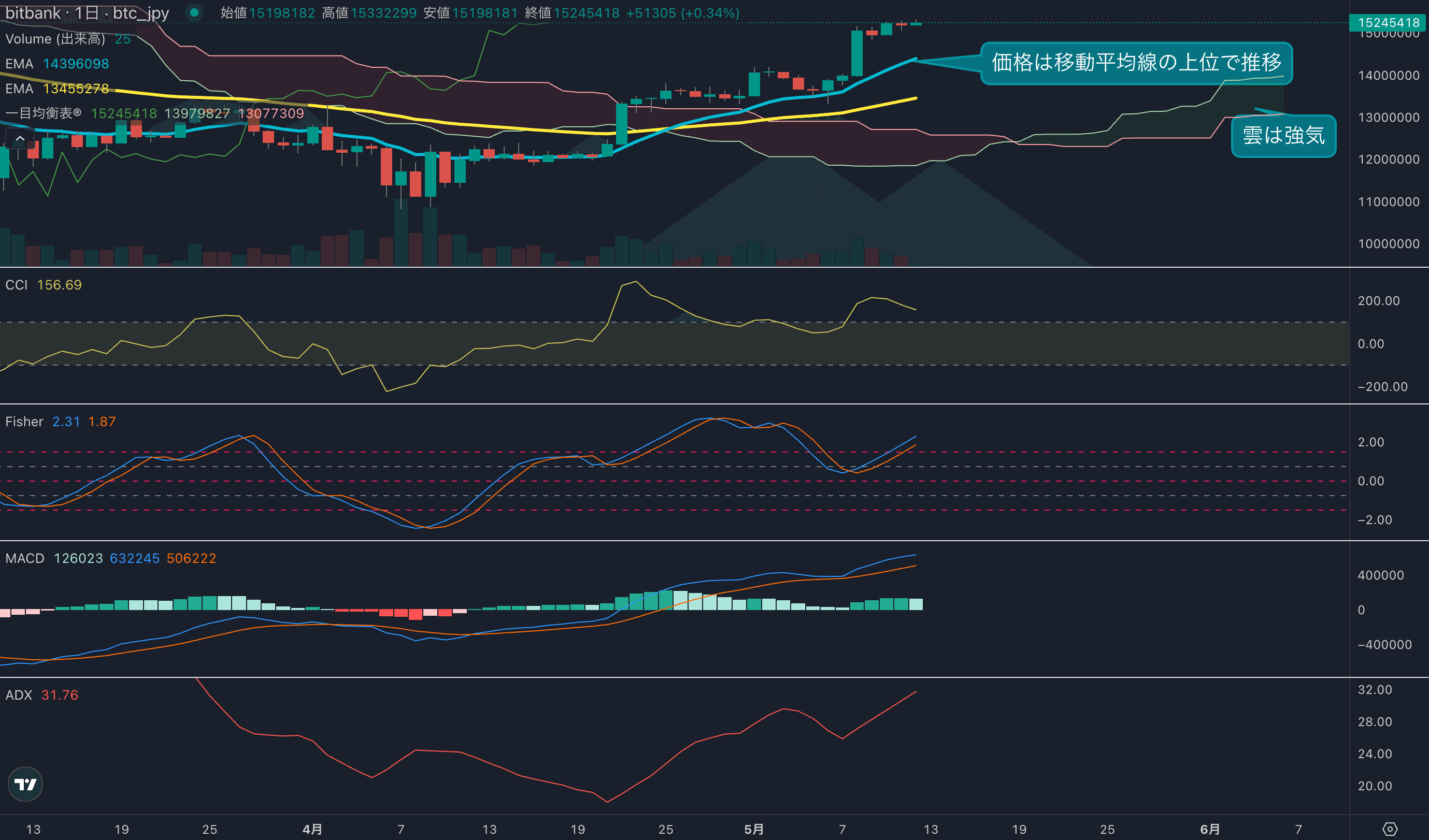Viewport: 1429px width, 840px height.
Task: Click the MACD indicator label
Action: pyautogui.click(x=25, y=558)
